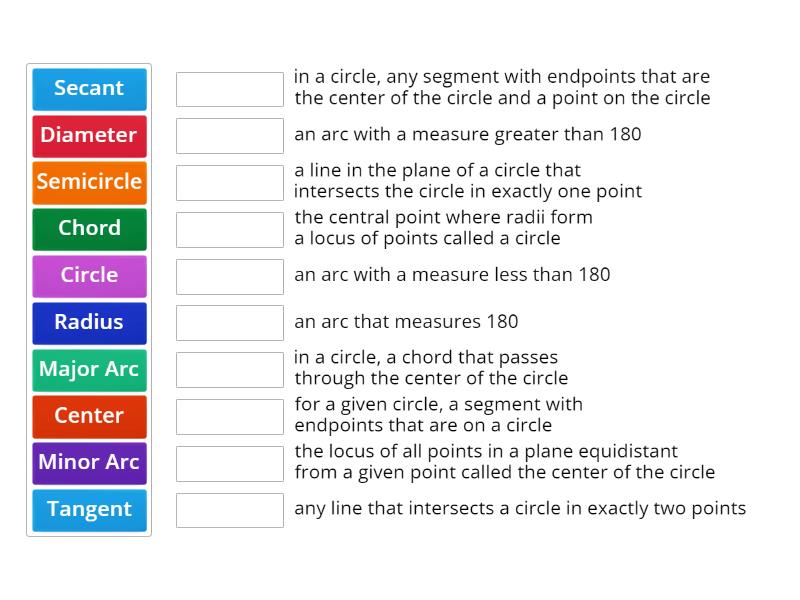The height and width of the screenshot is (600, 800).
Task: Click the answer box for central point where radii form
Action: pos(230,229)
